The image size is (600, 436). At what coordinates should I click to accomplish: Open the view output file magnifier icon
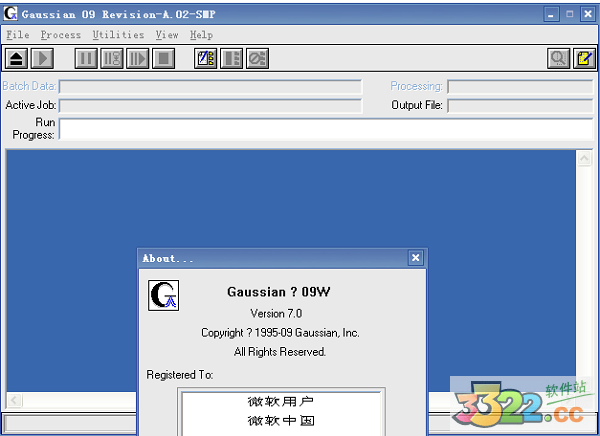pos(559,59)
